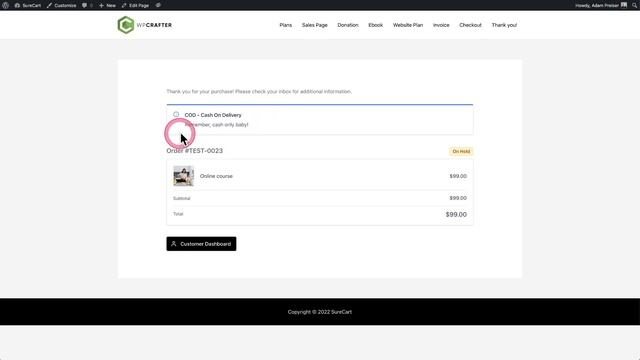Click the New content item
Screen dimensions: 640x360
point(107,5)
